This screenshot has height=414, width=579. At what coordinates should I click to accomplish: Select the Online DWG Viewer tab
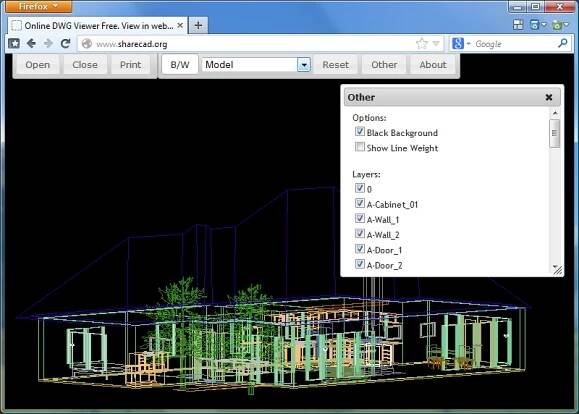click(98, 25)
